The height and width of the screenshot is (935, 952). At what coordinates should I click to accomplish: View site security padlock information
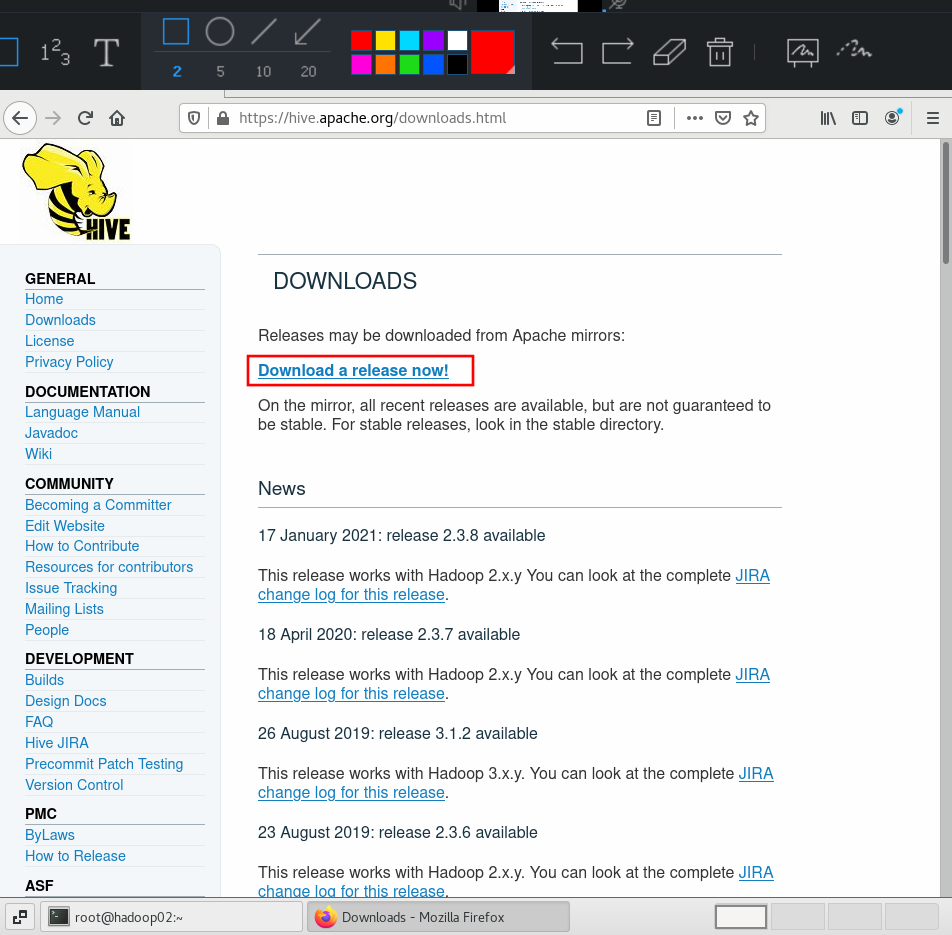(x=223, y=118)
